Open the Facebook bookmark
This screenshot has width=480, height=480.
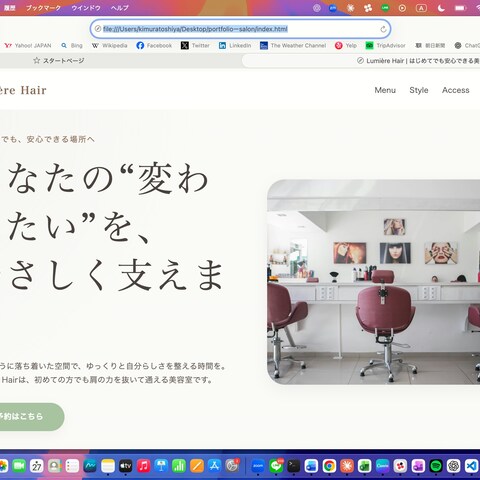point(154,45)
